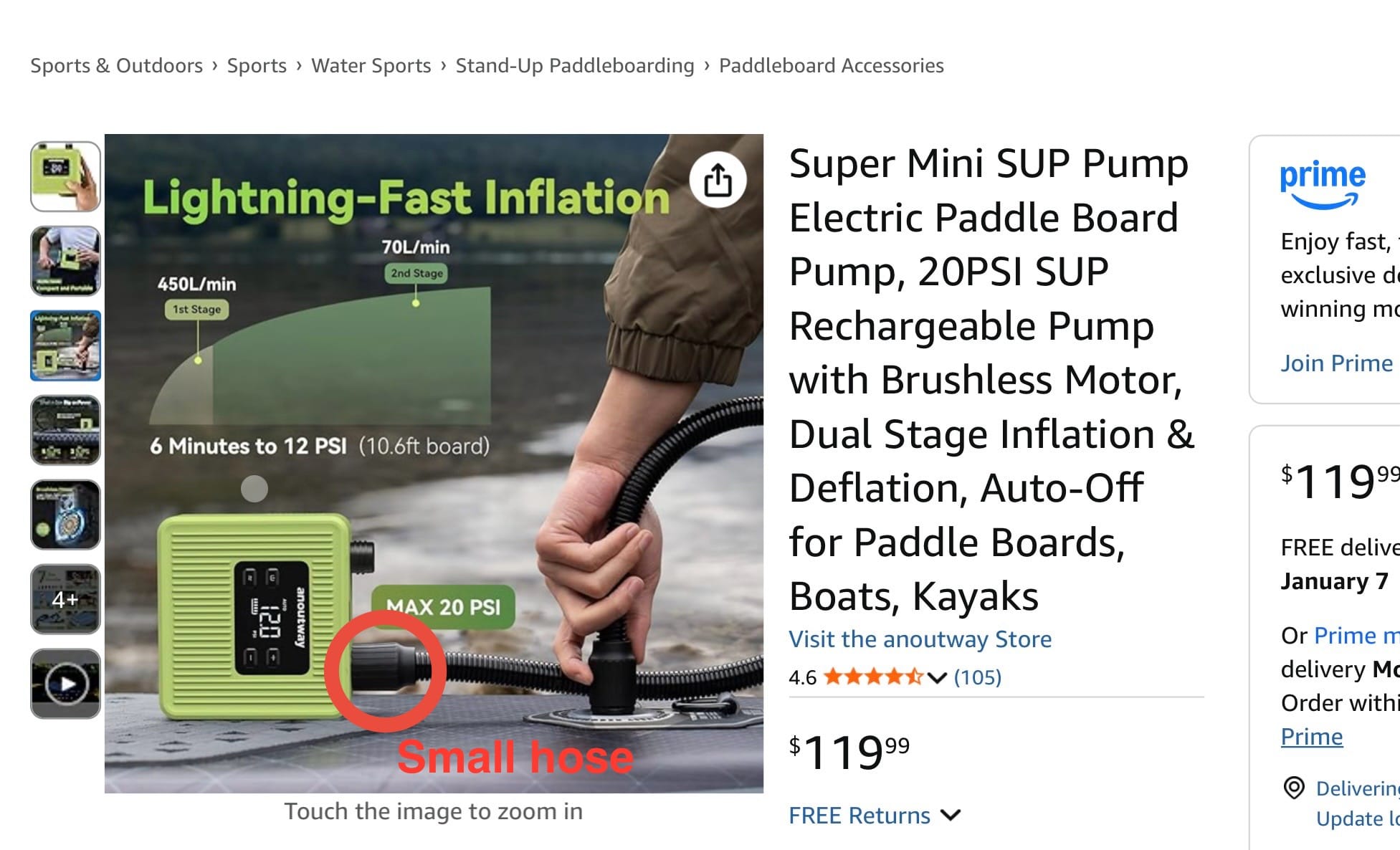1400x850 pixels.
Task: Open Stand-Up Paddleboarding breadcrumb
Action: pyautogui.click(x=575, y=66)
